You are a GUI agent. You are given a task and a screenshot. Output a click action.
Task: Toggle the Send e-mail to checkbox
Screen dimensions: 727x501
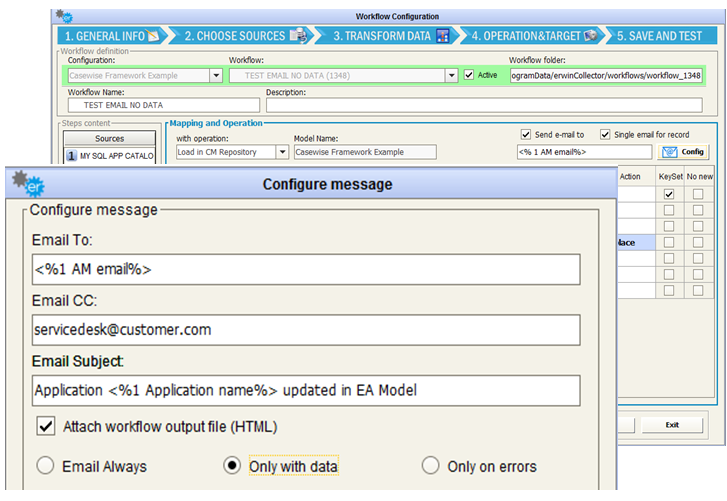click(526, 134)
